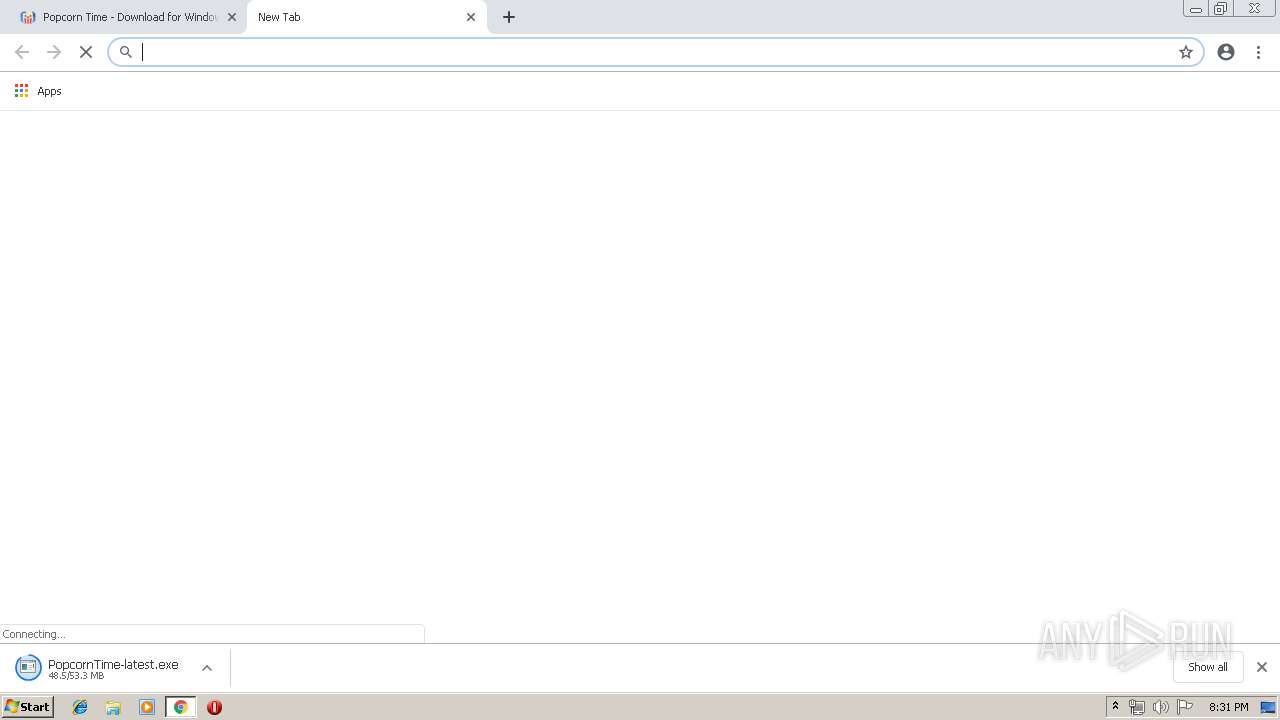Open a new tab with plus button
Screen dimensions: 1280x720
pos(509,17)
